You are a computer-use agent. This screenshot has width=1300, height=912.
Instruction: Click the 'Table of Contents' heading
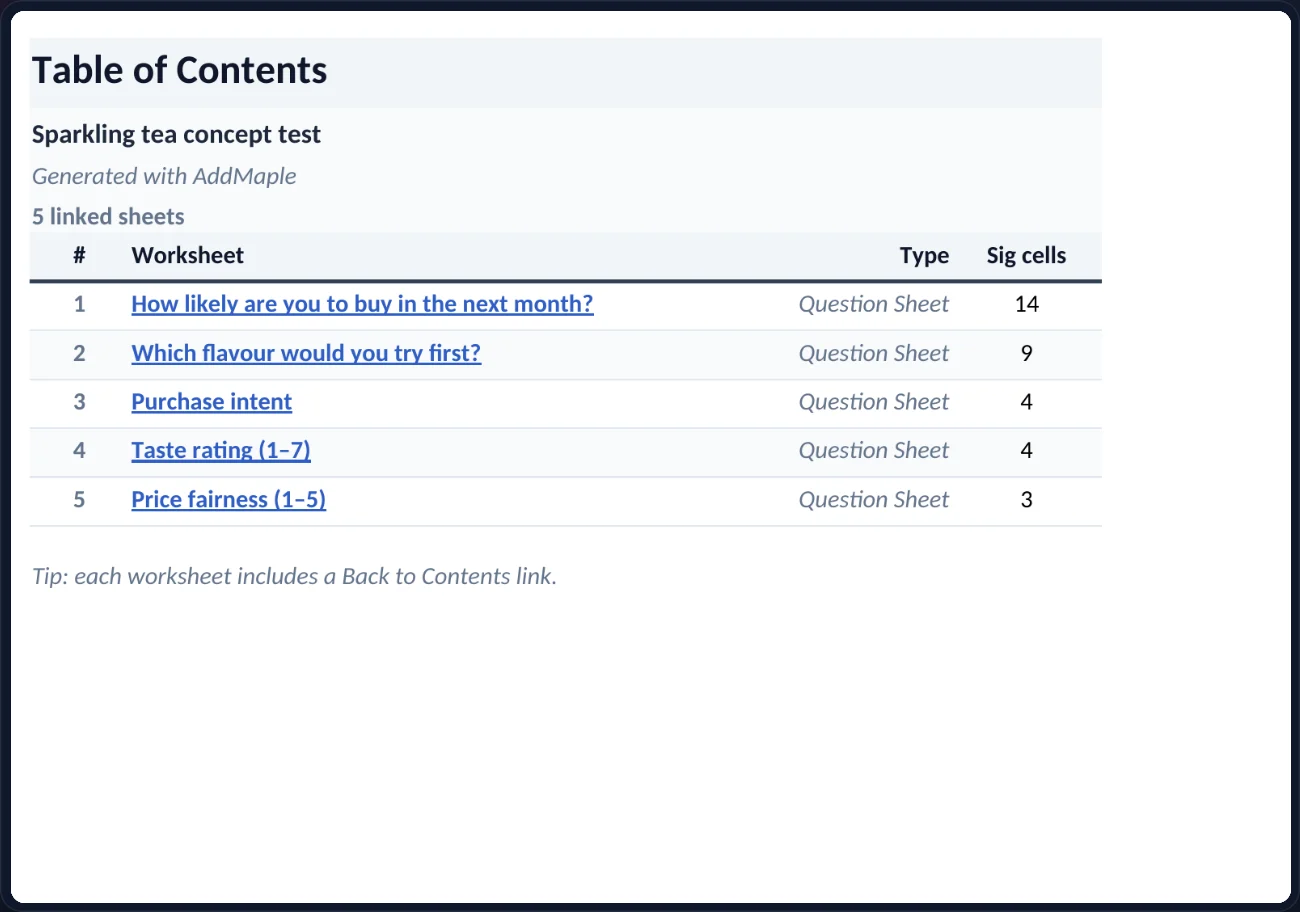[180, 71]
